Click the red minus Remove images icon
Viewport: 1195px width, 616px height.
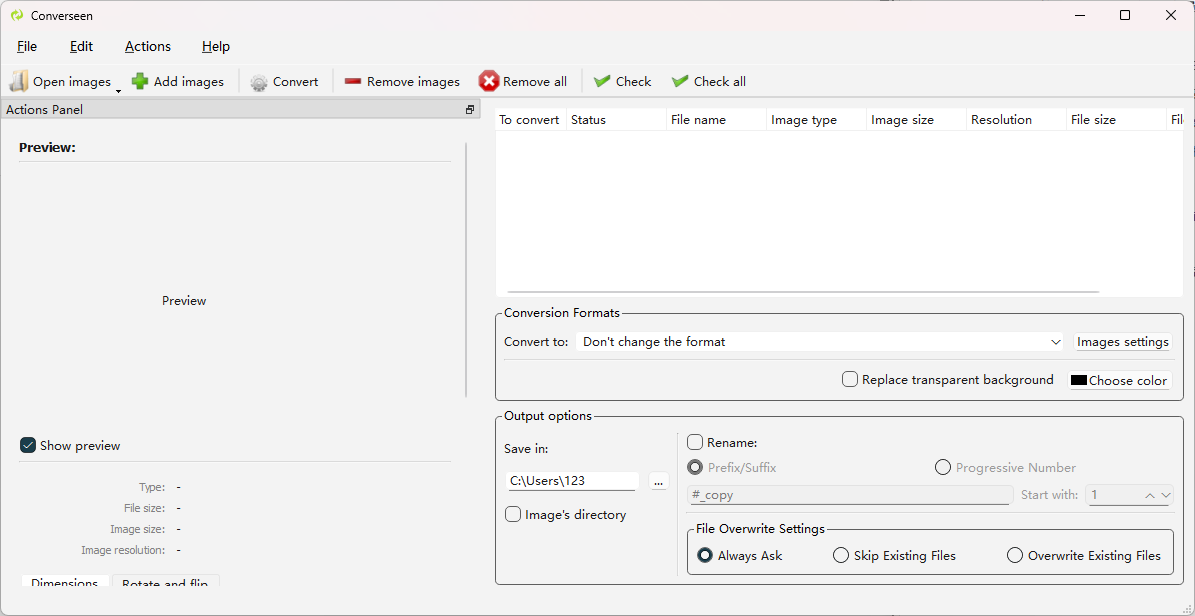[x=352, y=82]
